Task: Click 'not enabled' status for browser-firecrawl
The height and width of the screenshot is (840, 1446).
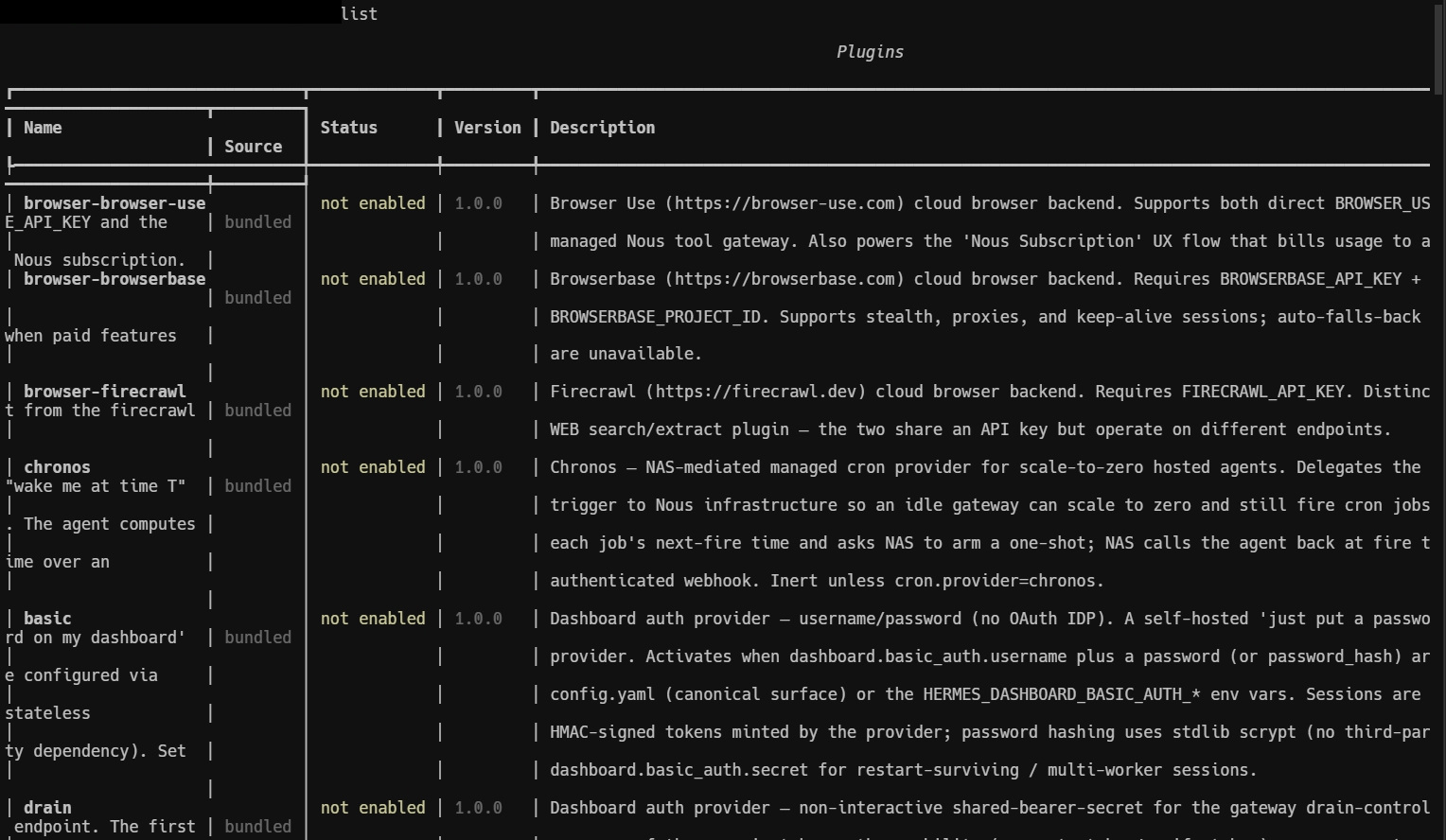Action: (373, 392)
